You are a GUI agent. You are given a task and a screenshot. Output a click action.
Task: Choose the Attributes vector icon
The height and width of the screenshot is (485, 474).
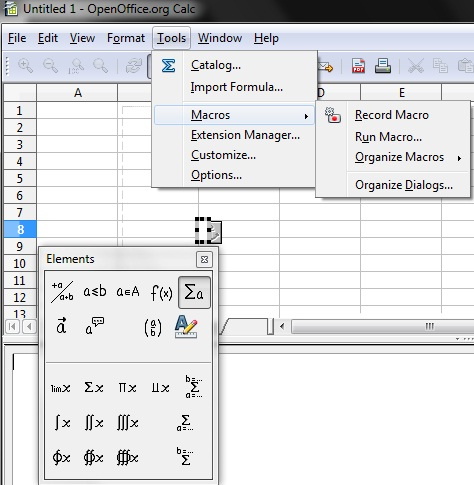[x=61, y=326]
